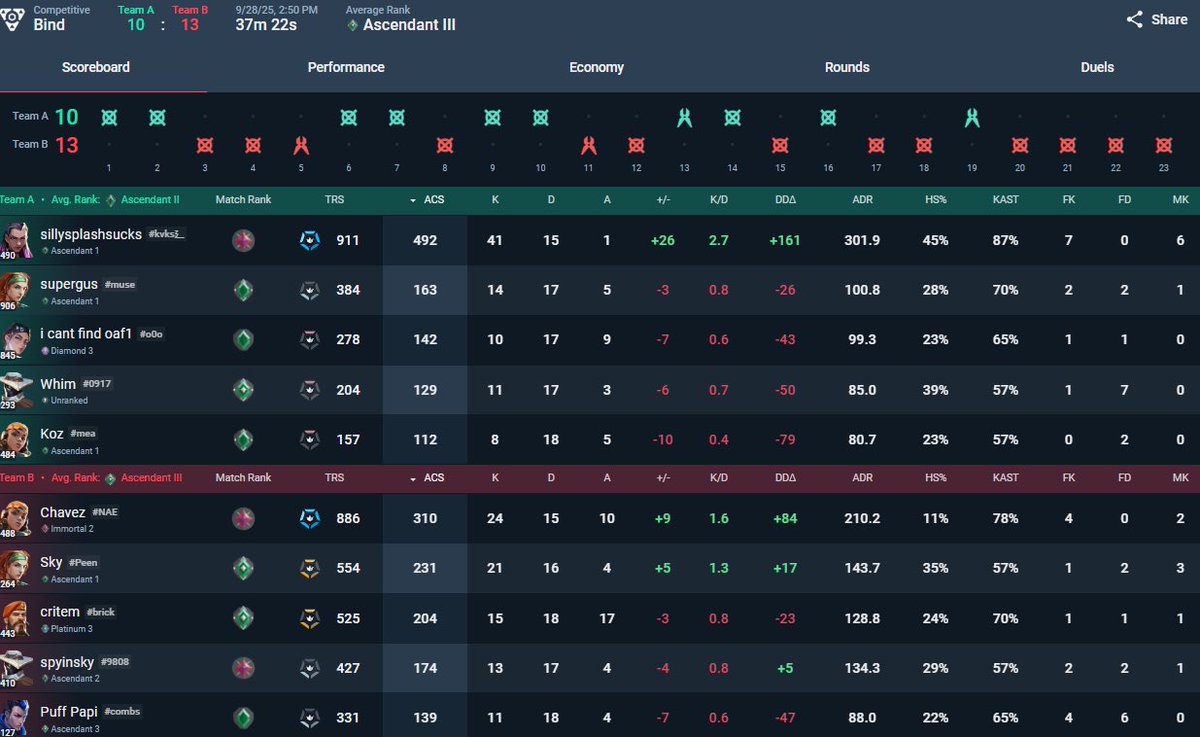Switch to the Performance tab

coord(346,67)
